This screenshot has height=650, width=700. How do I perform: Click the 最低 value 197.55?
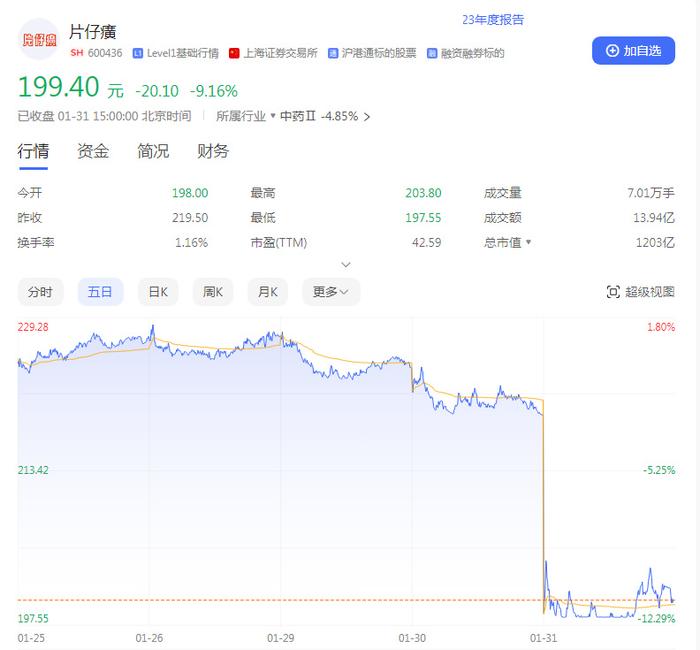tap(423, 218)
